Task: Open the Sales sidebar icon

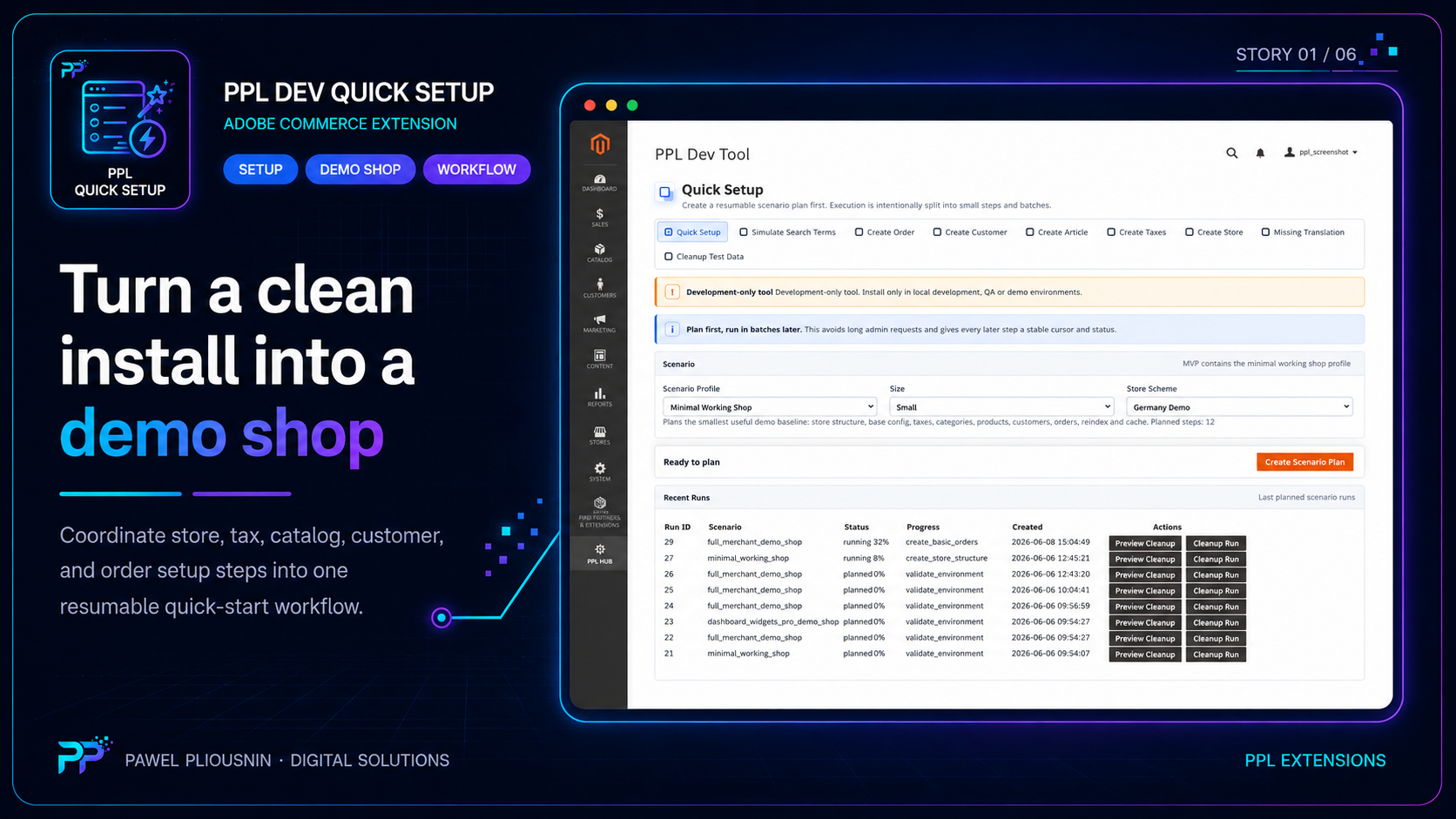Action: point(599,218)
